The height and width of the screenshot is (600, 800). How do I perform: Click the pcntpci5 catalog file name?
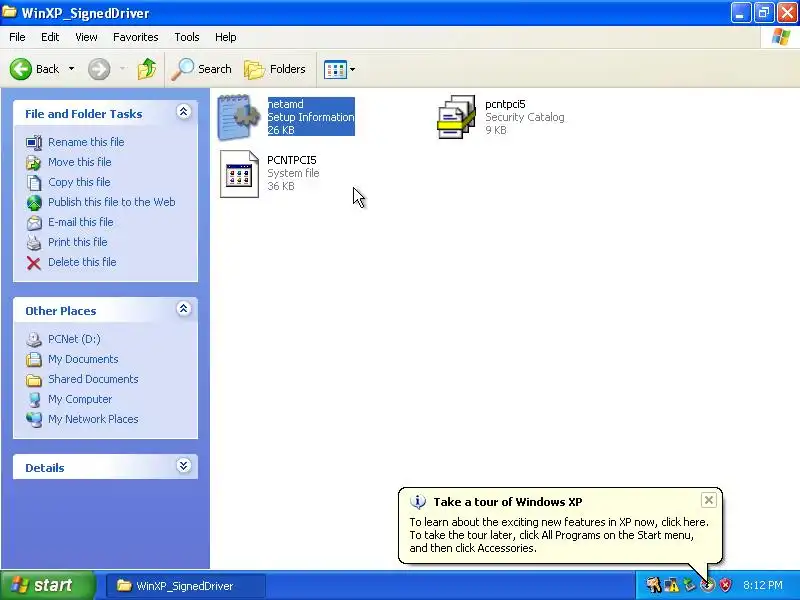pos(505,104)
